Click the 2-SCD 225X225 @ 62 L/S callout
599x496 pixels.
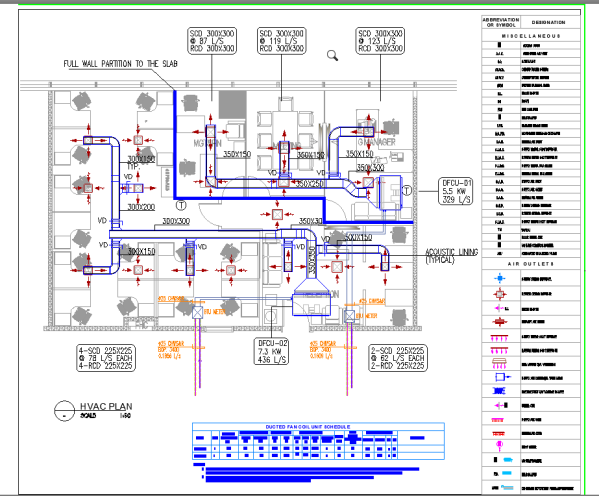tap(398, 358)
